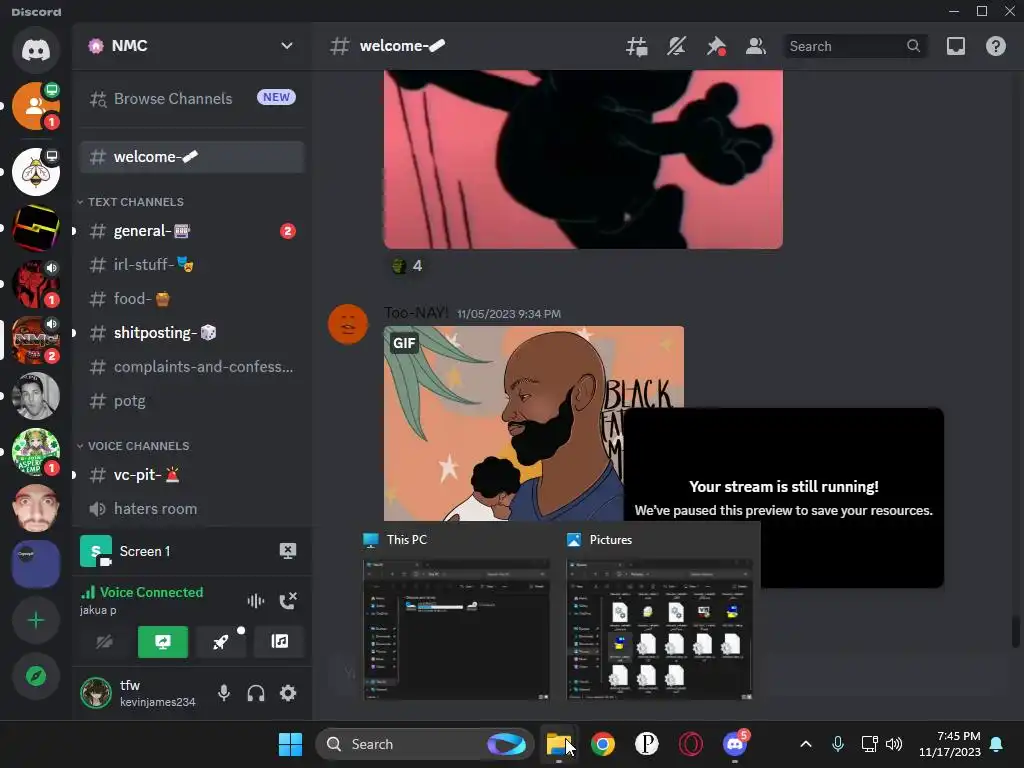Click the Discord search field
This screenshot has height=768, width=1024.
coord(855,46)
